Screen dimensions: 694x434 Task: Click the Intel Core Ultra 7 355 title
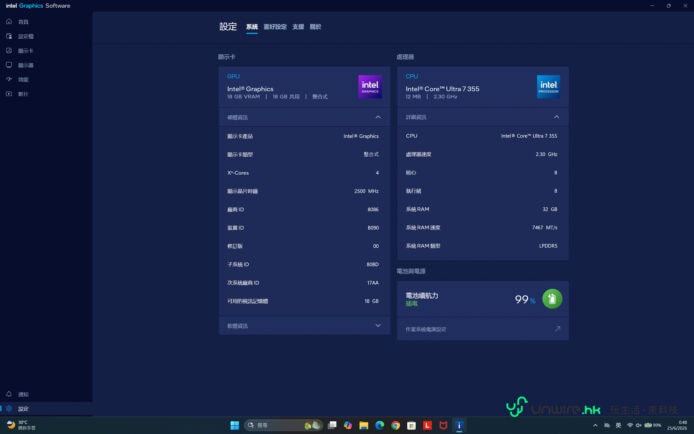coord(442,89)
